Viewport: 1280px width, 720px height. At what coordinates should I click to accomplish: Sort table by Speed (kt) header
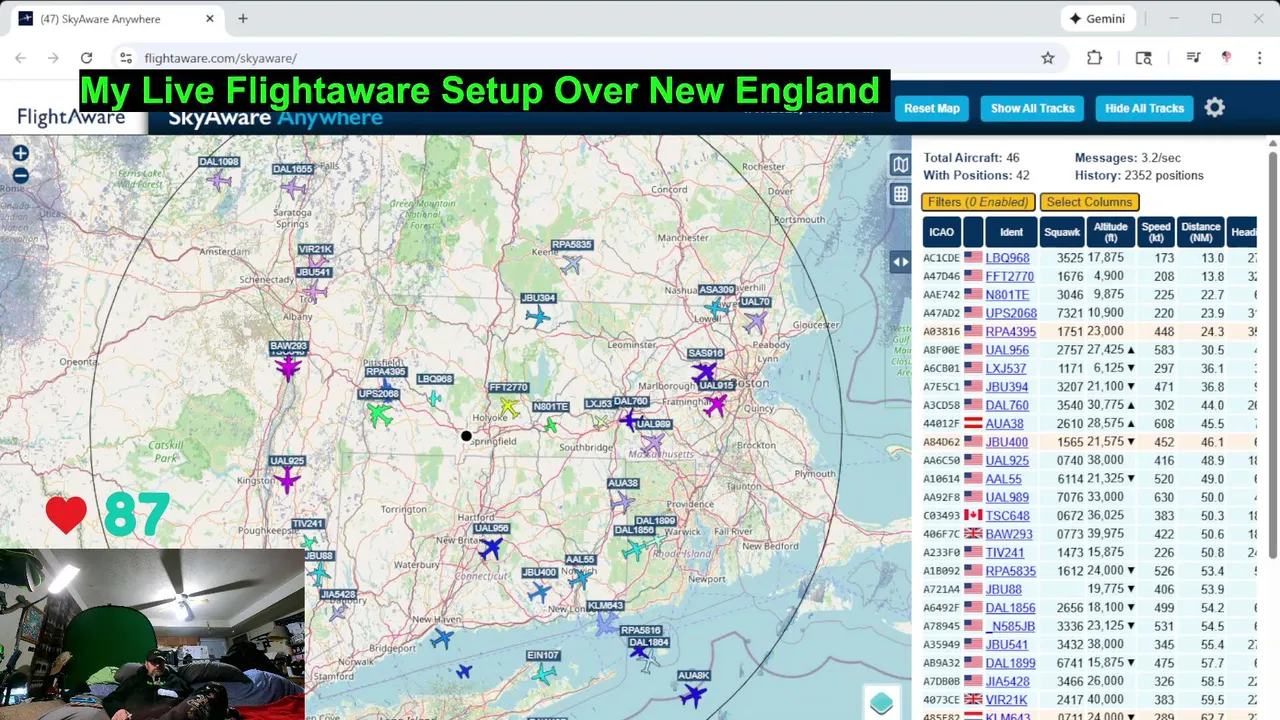1155,232
